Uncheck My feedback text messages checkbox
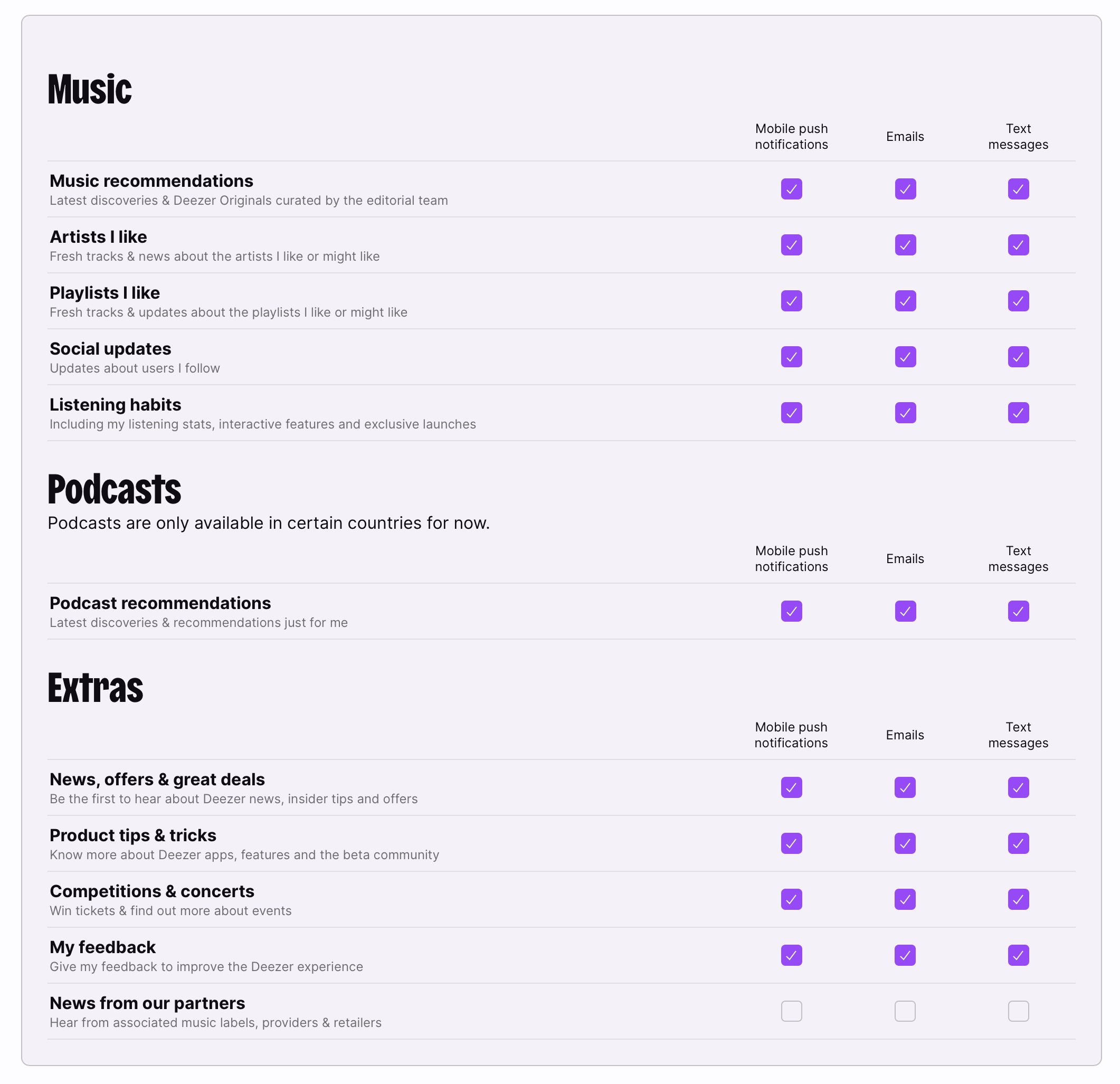Viewport: 1120px width, 1084px height. point(1018,955)
